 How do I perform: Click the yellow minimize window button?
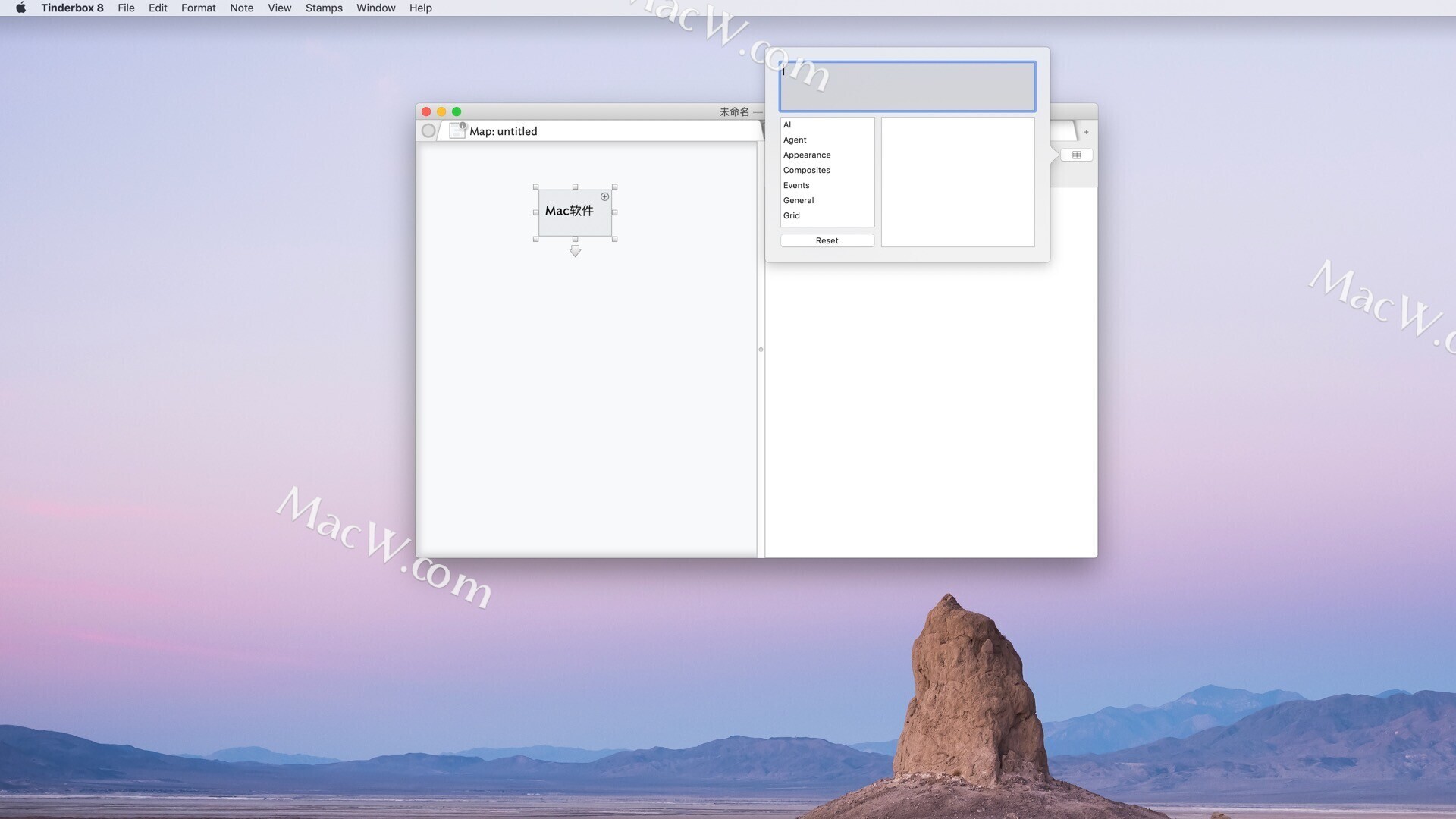point(441,111)
